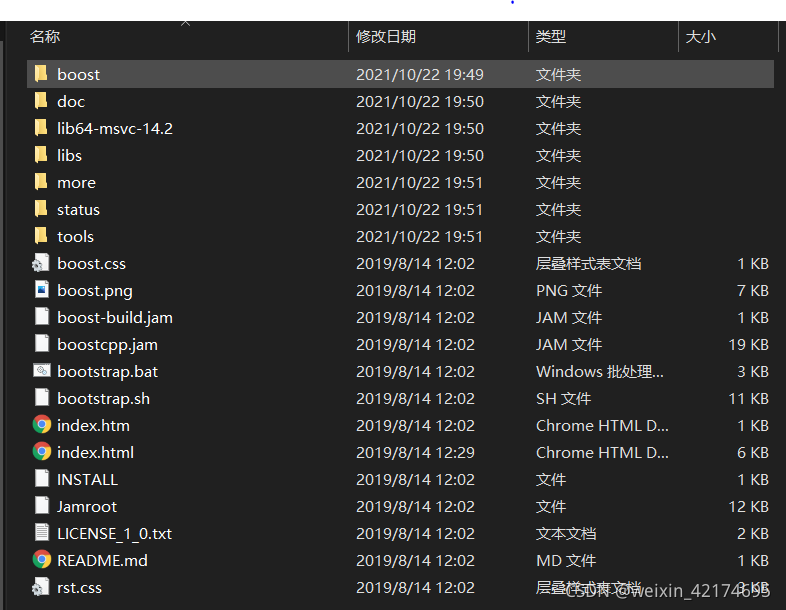Sort by the 名称 column header
786x610 pixels.
45,37
